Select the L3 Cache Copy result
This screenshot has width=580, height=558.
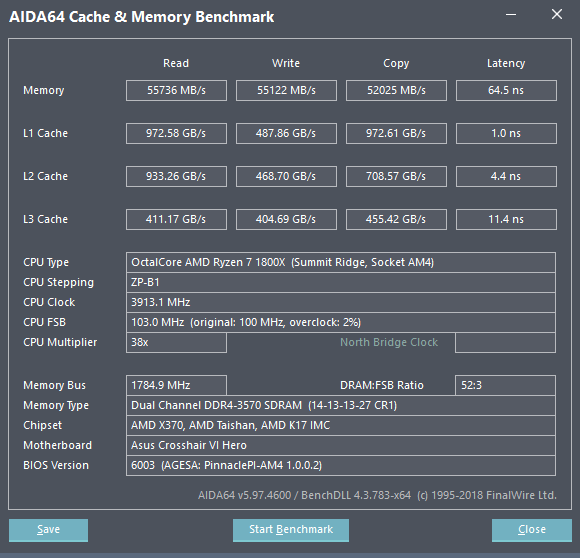pos(396,219)
